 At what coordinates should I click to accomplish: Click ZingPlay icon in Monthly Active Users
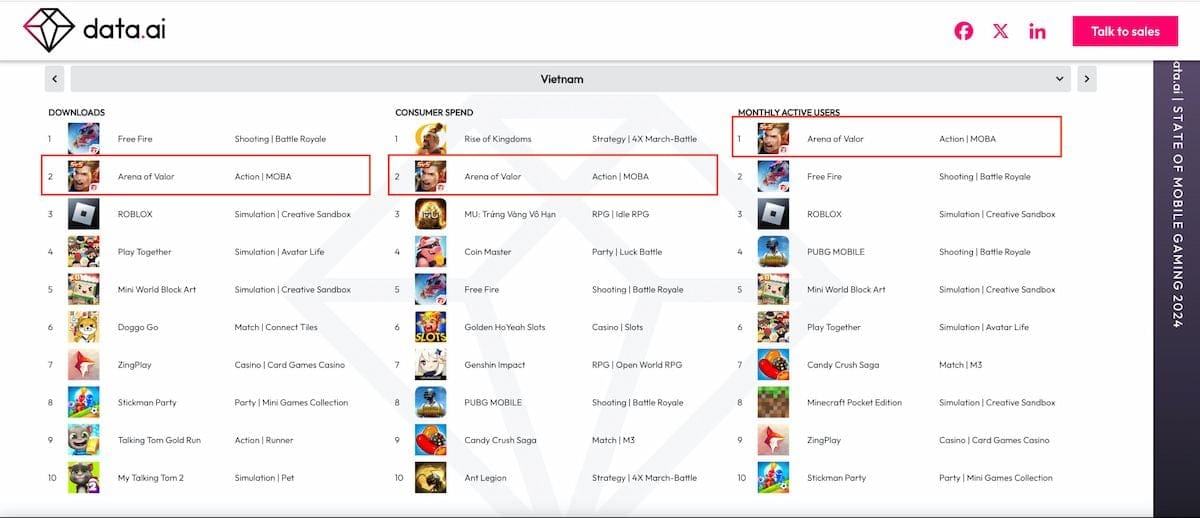pyautogui.click(x=773, y=440)
